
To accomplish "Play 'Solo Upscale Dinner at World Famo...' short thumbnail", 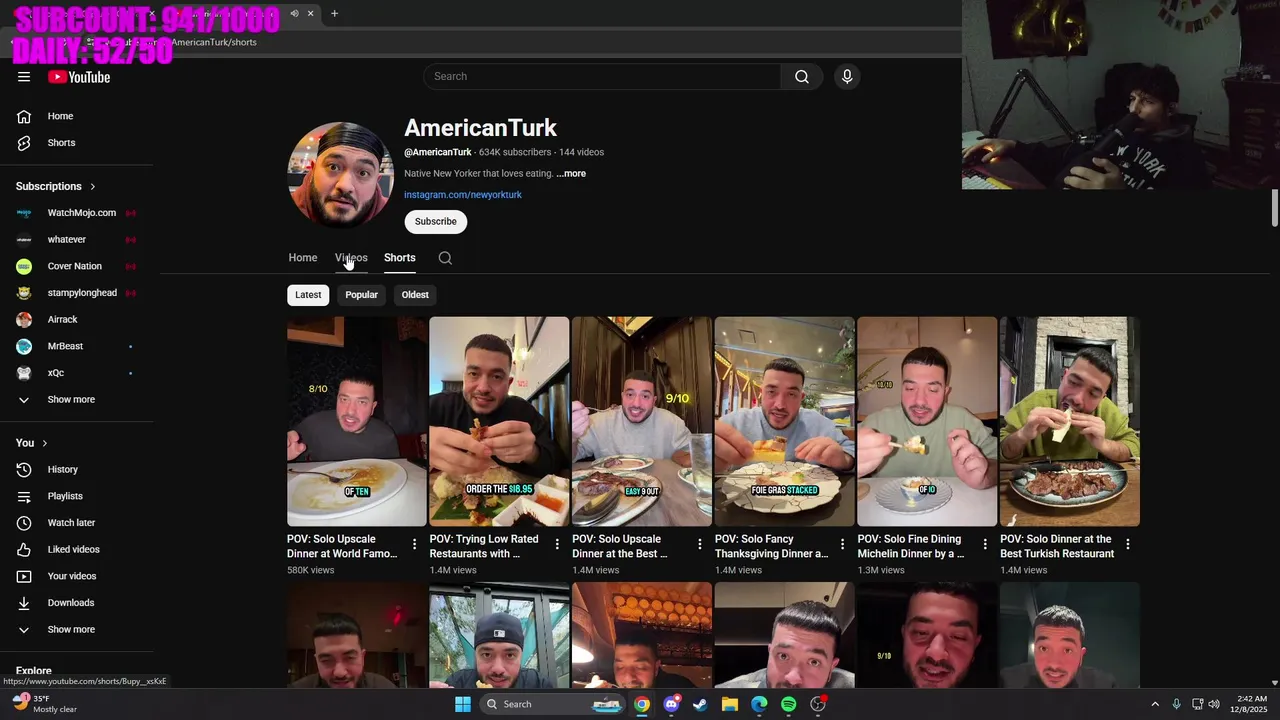I will (357, 422).
